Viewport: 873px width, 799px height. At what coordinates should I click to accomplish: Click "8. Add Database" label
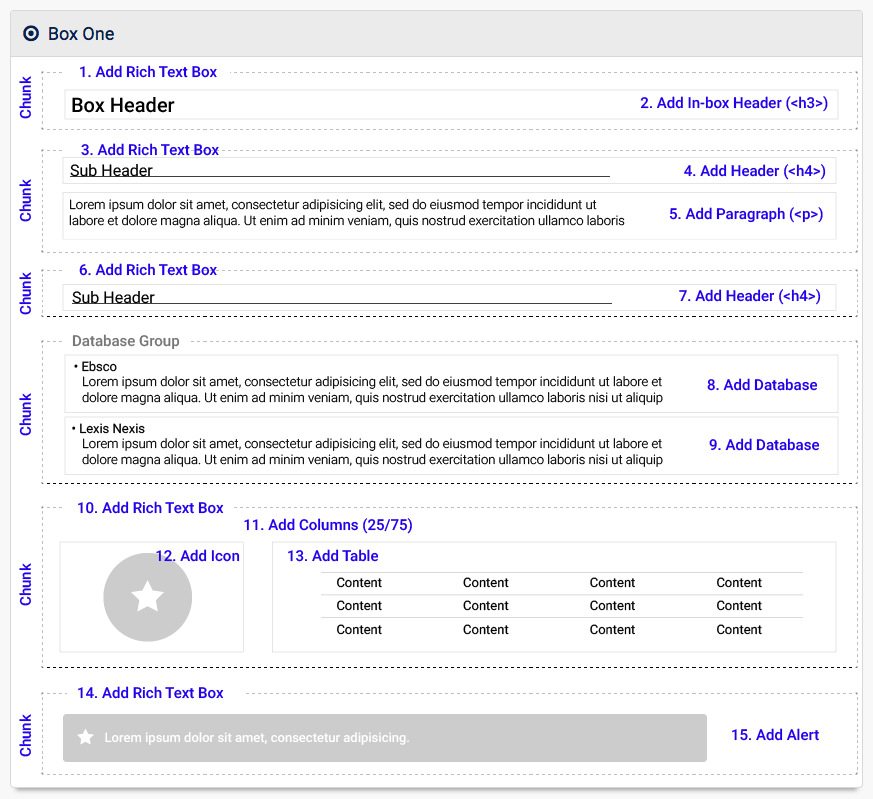point(762,385)
